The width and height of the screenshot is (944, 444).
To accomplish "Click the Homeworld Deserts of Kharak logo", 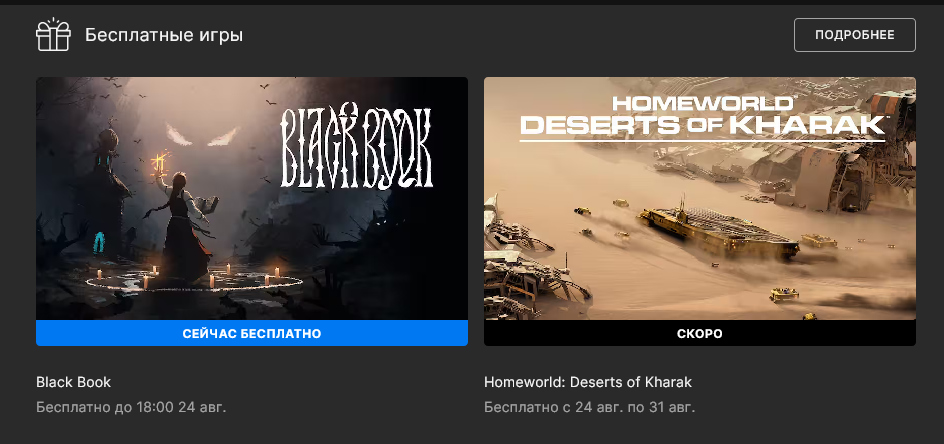I will click(x=702, y=117).
